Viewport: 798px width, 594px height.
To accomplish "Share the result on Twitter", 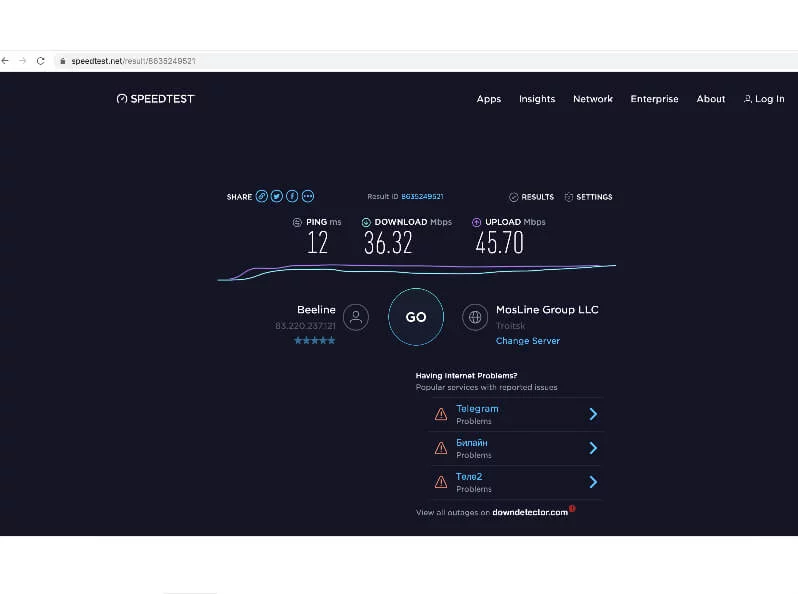I will coord(277,197).
